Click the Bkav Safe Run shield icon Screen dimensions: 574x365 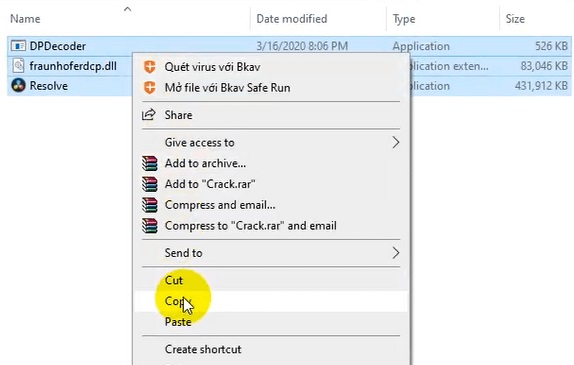pyautogui.click(x=149, y=88)
